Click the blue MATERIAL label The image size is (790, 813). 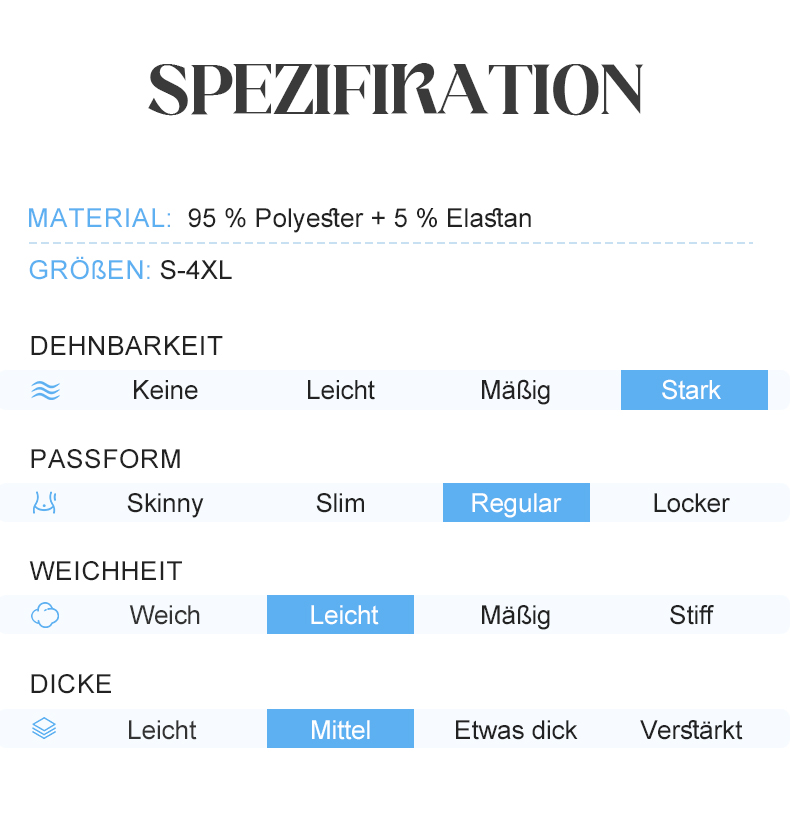coord(99,218)
